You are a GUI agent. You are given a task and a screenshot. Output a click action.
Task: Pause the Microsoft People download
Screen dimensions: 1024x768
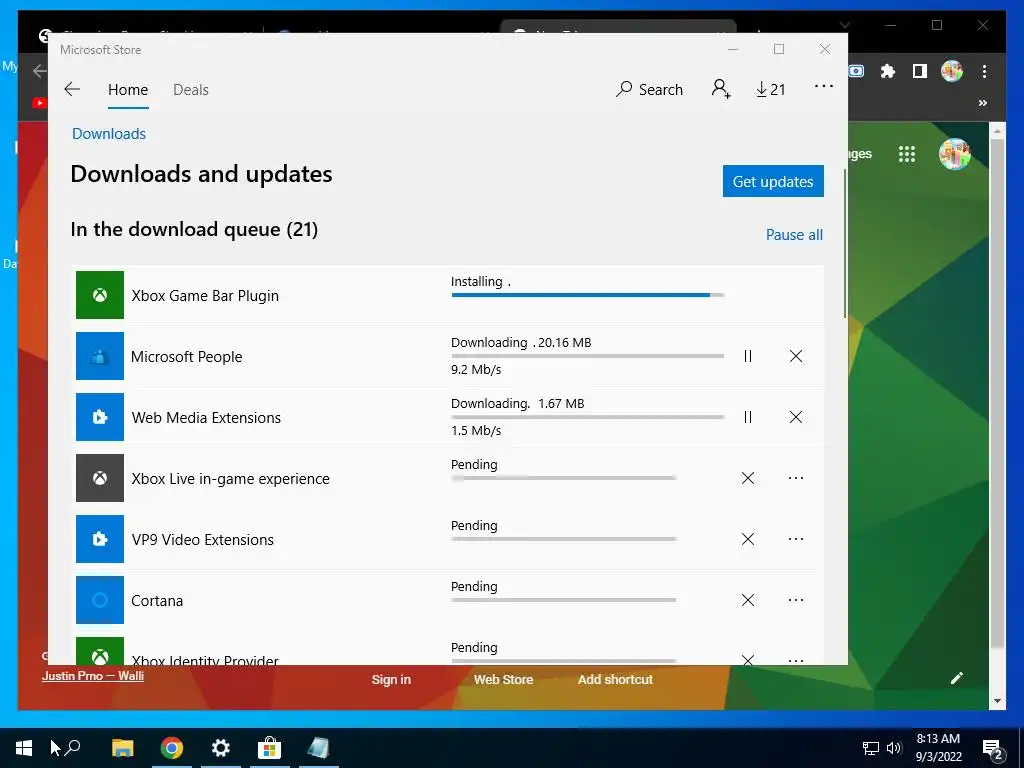pyautogui.click(x=748, y=356)
